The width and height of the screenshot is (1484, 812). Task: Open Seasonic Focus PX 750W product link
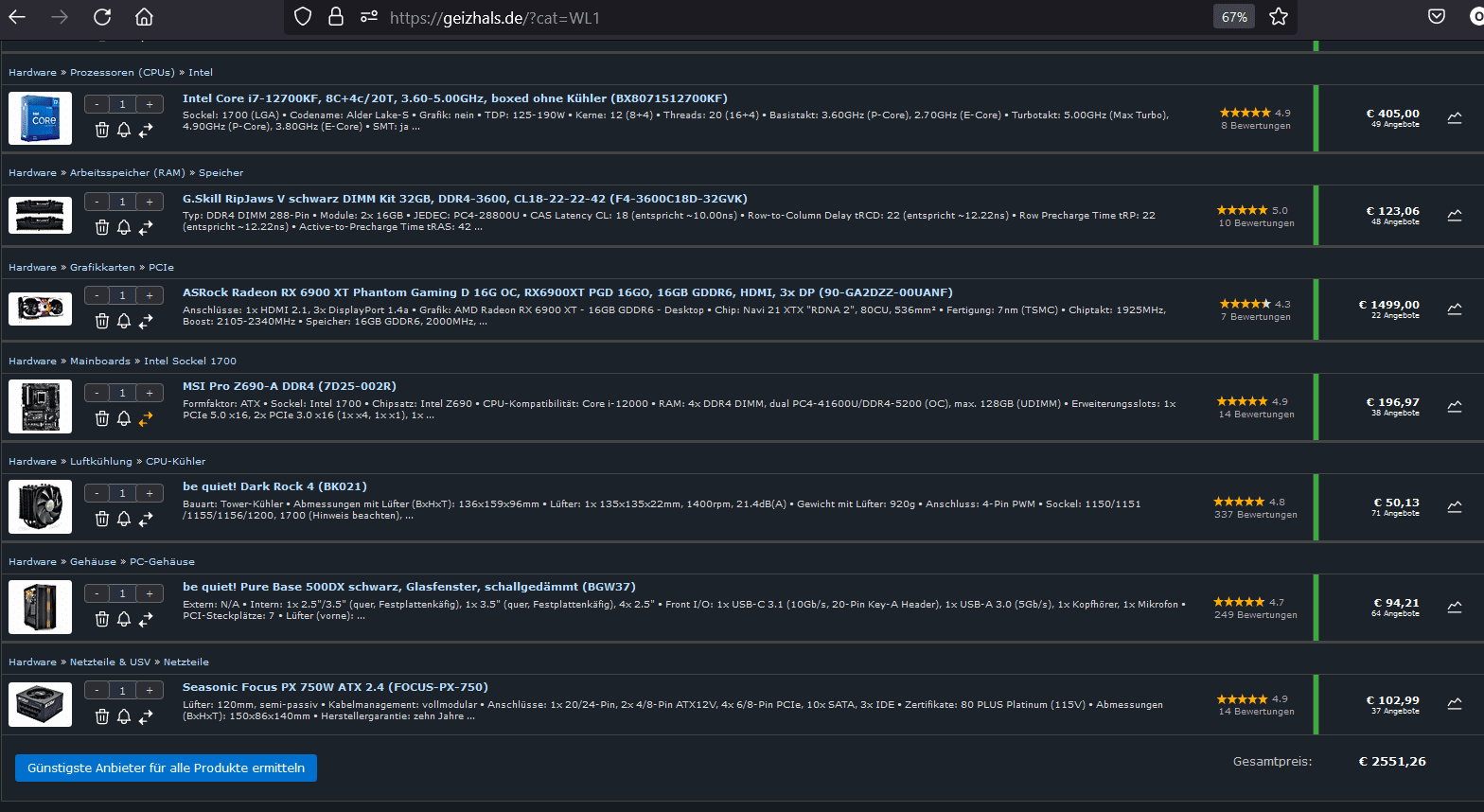coord(335,687)
